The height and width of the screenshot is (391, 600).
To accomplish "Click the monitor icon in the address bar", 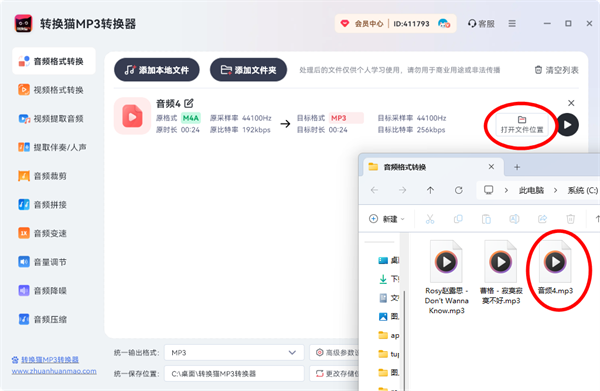I will (489, 190).
